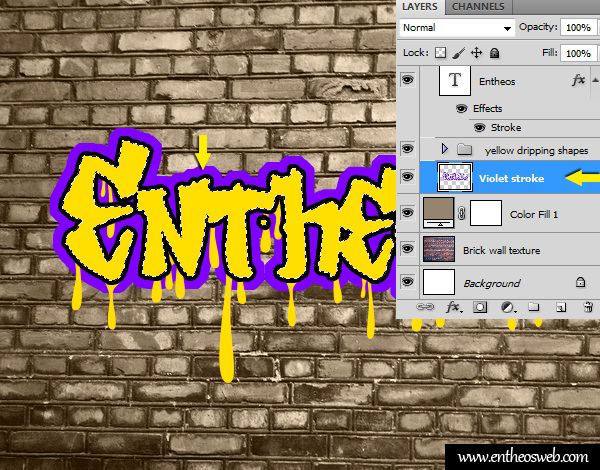
Task: Create a new layer
Action: coord(559,307)
